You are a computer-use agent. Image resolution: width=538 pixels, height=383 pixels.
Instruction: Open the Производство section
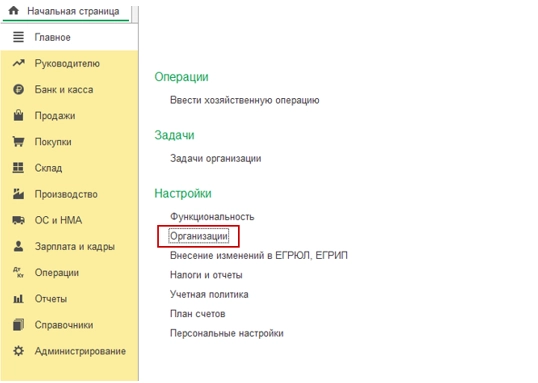point(66,194)
